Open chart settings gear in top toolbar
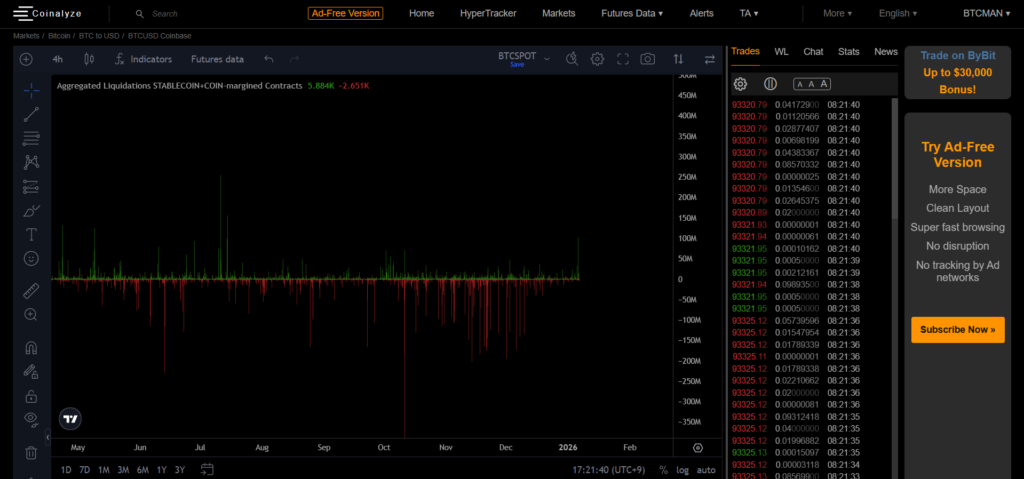The height and width of the screenshot is (479, 1024). (x=597, y=59)
